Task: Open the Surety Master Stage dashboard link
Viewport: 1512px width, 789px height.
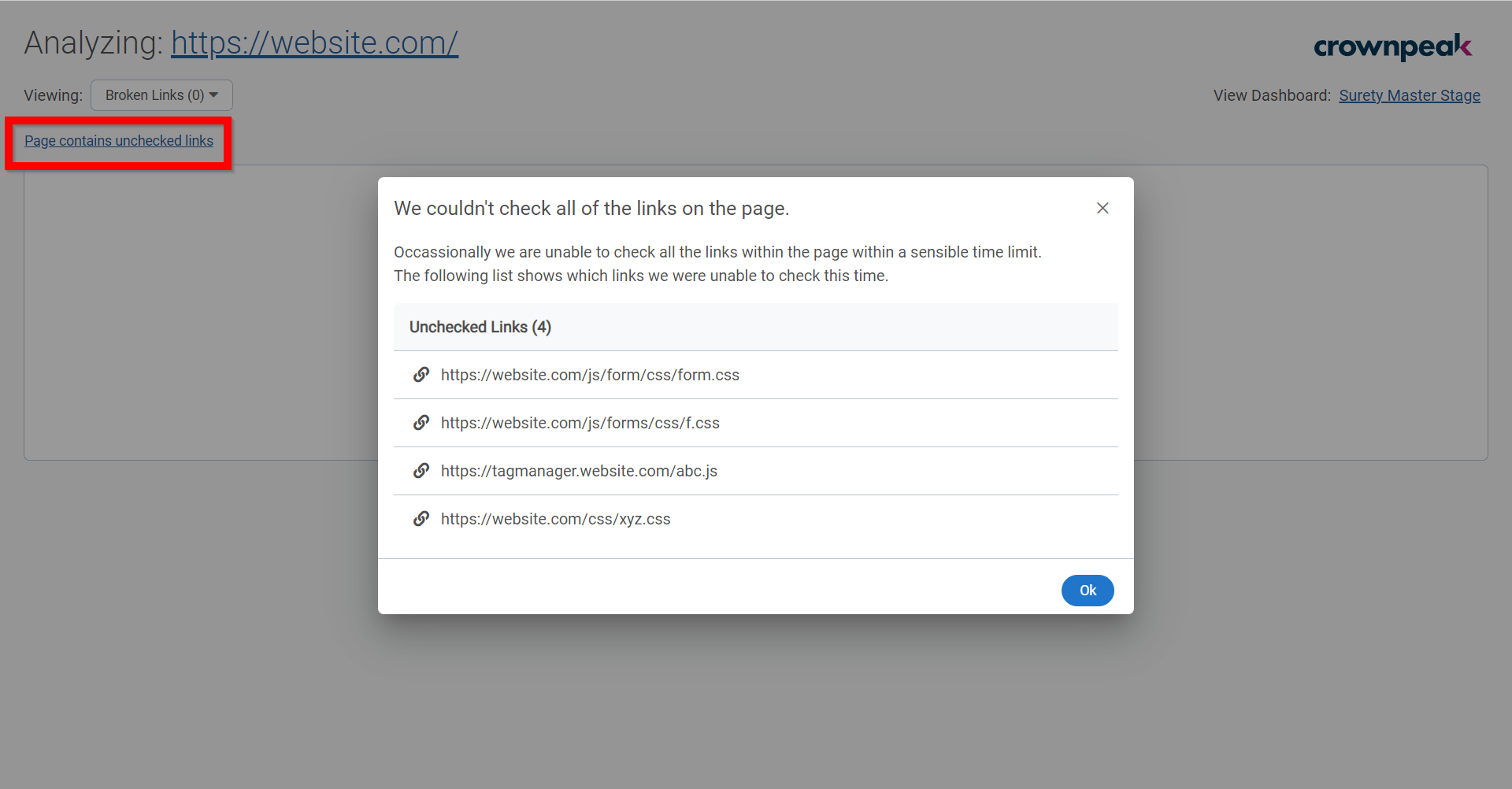Action: [1409, 94]
